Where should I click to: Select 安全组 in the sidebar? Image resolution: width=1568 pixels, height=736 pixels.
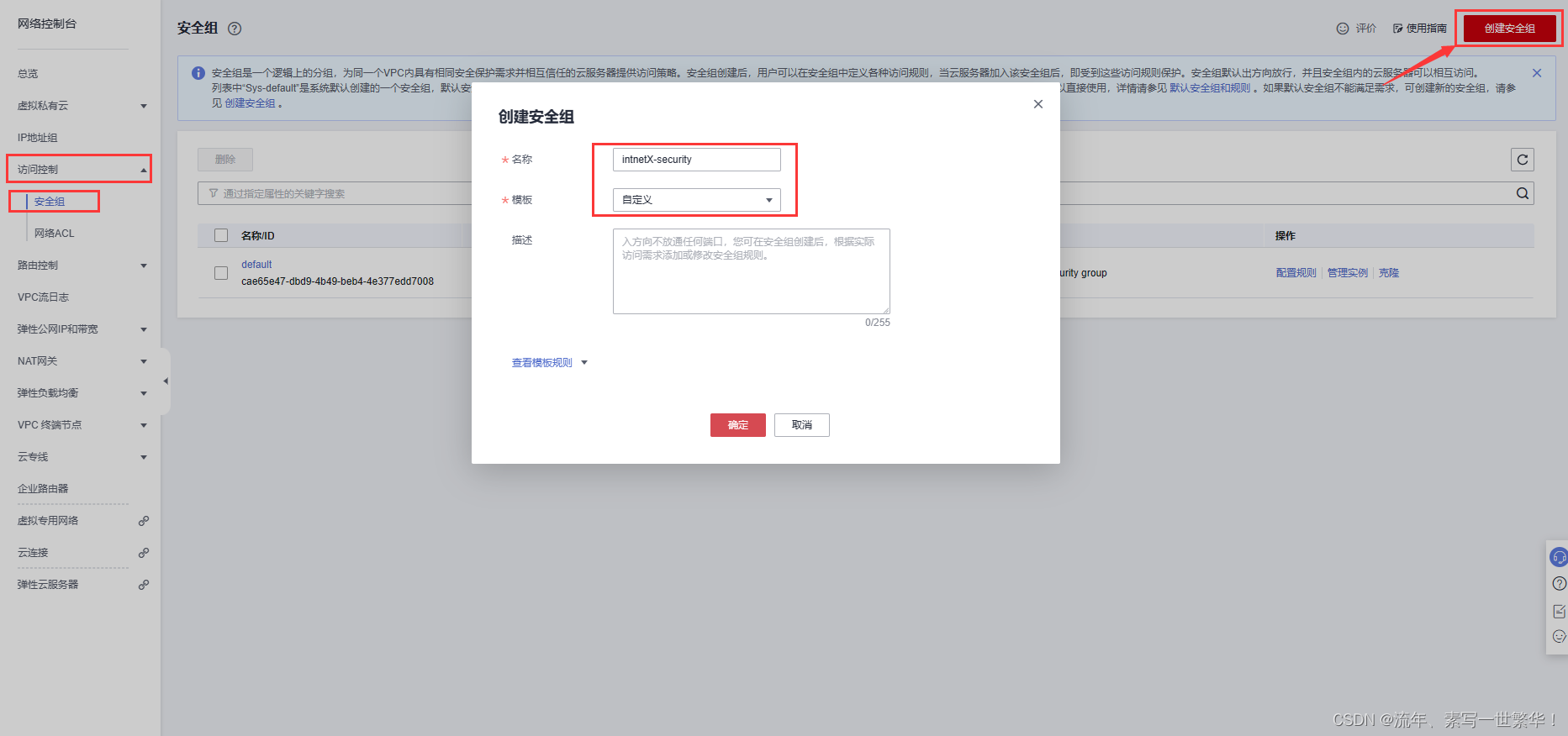click(x=50, y=202)
